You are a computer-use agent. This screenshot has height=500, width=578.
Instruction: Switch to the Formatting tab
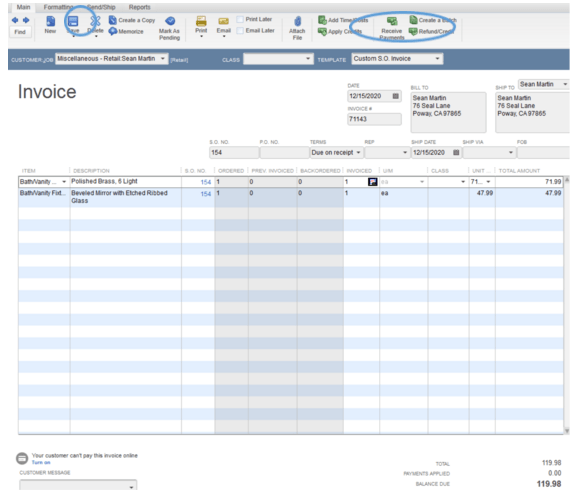click(x=58, y=7)
